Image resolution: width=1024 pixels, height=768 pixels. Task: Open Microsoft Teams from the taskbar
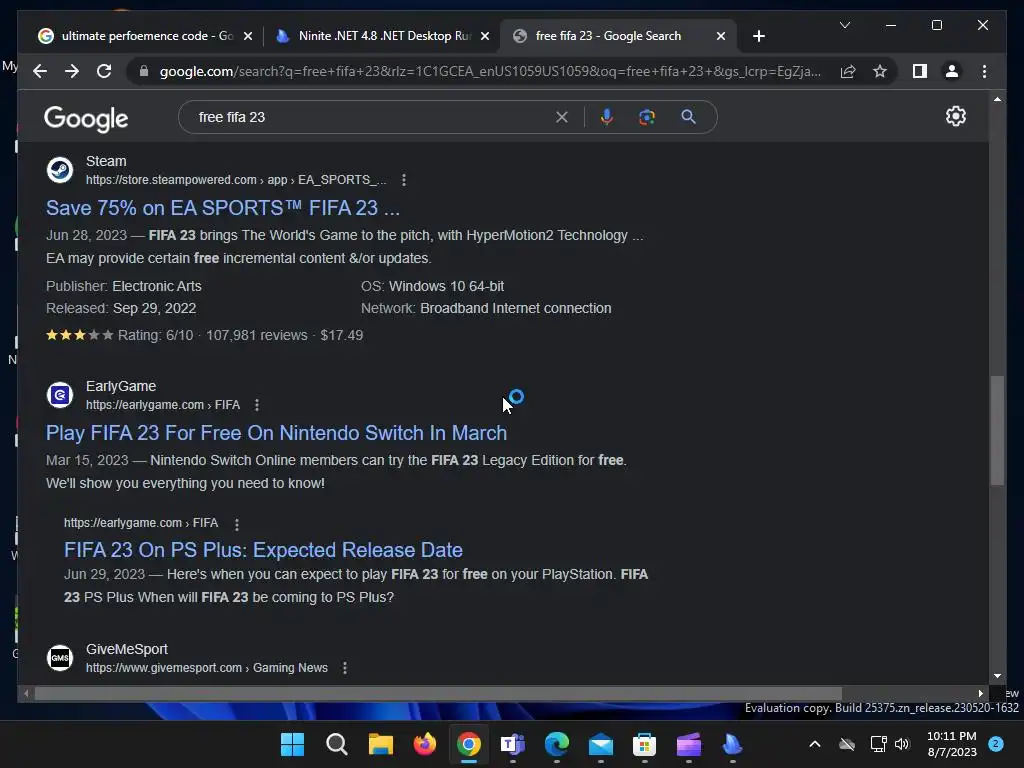pos(513,744)
